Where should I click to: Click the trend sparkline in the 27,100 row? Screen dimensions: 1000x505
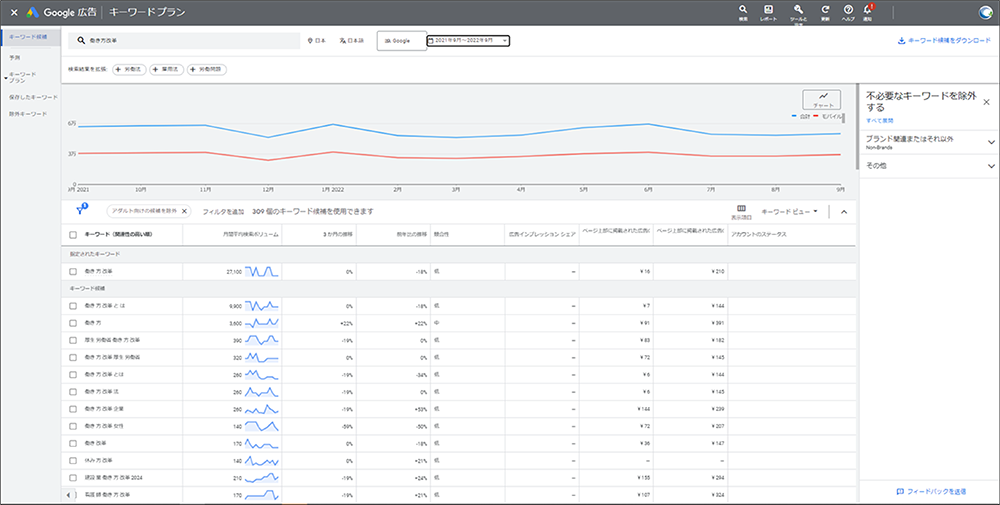(x=262, y=272)
